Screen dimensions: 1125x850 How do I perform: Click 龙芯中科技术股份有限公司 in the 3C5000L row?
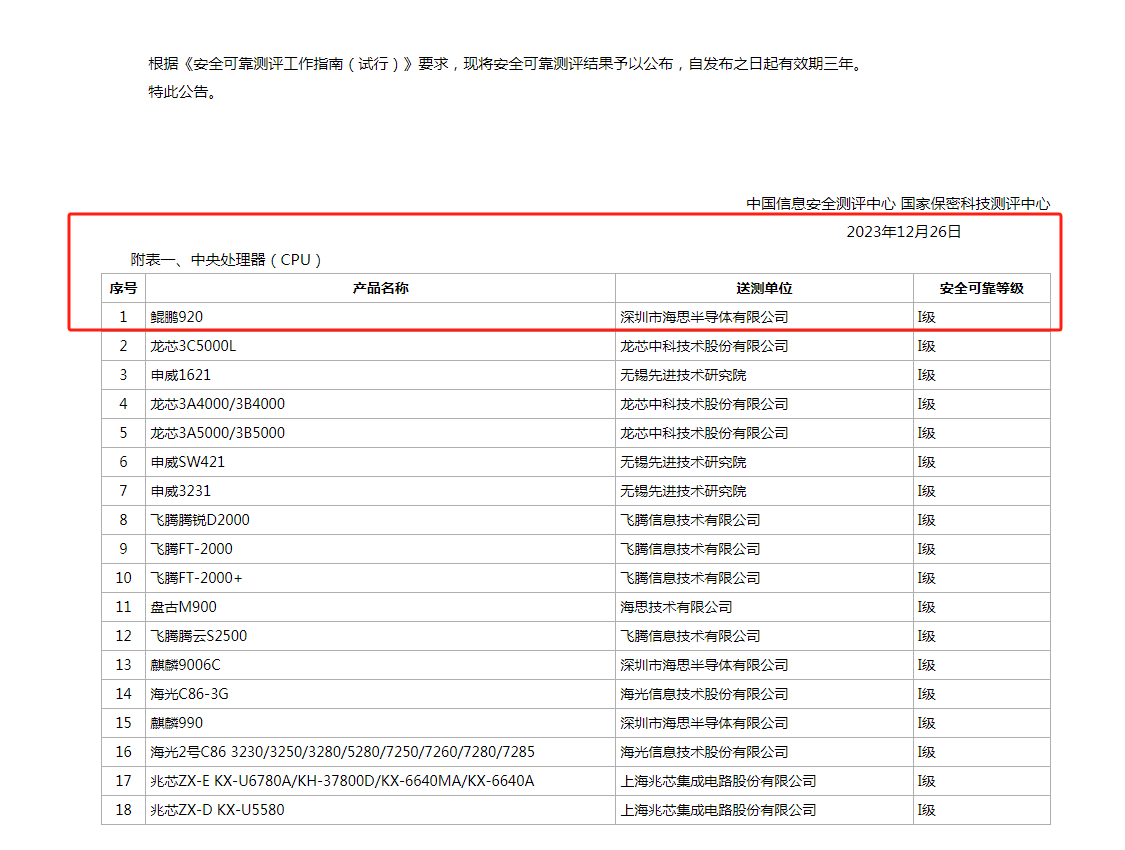[x=705, y=346]
